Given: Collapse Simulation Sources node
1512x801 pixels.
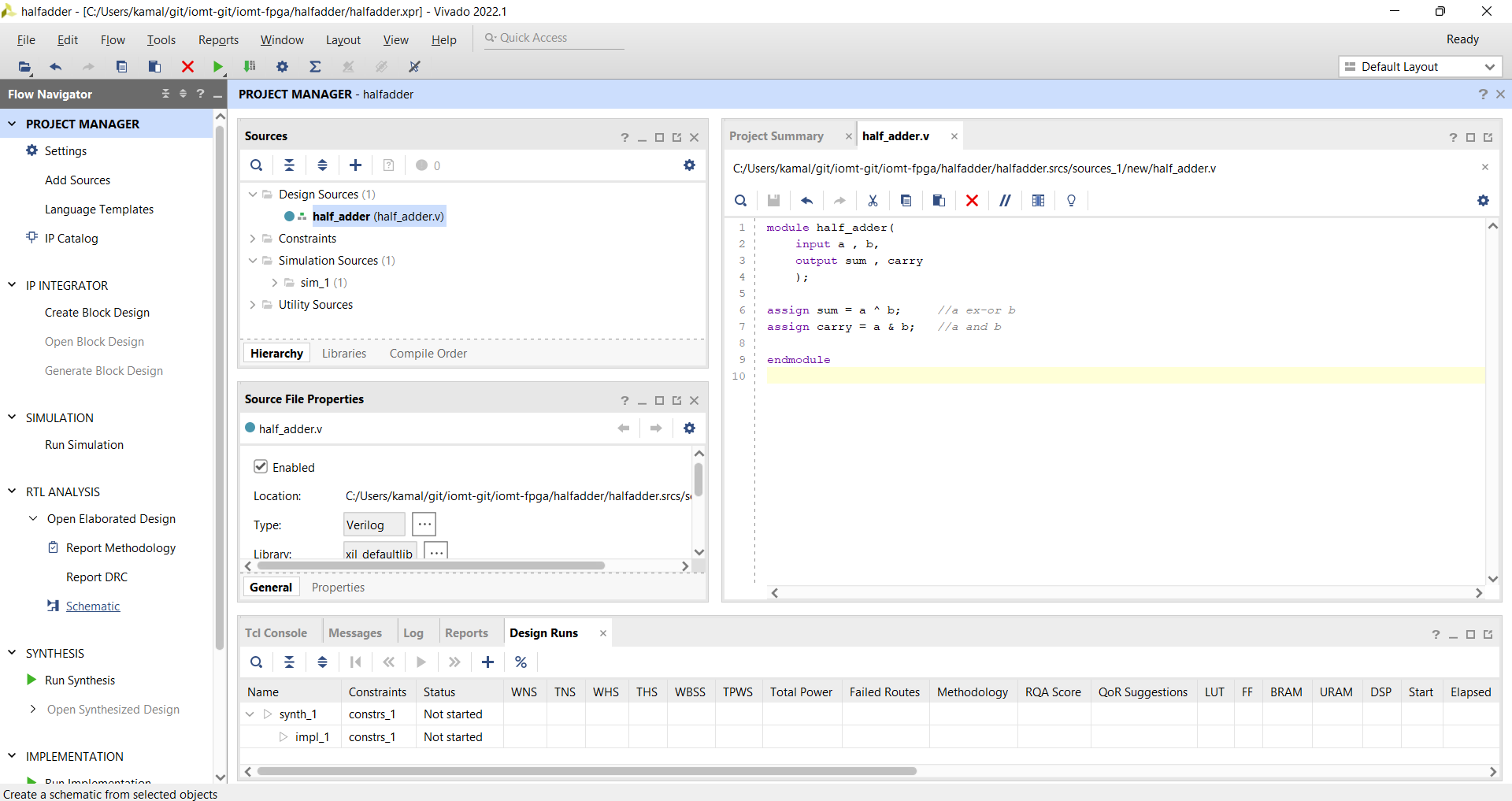Looking at the screenshot, I should click(x=253, y=261).
